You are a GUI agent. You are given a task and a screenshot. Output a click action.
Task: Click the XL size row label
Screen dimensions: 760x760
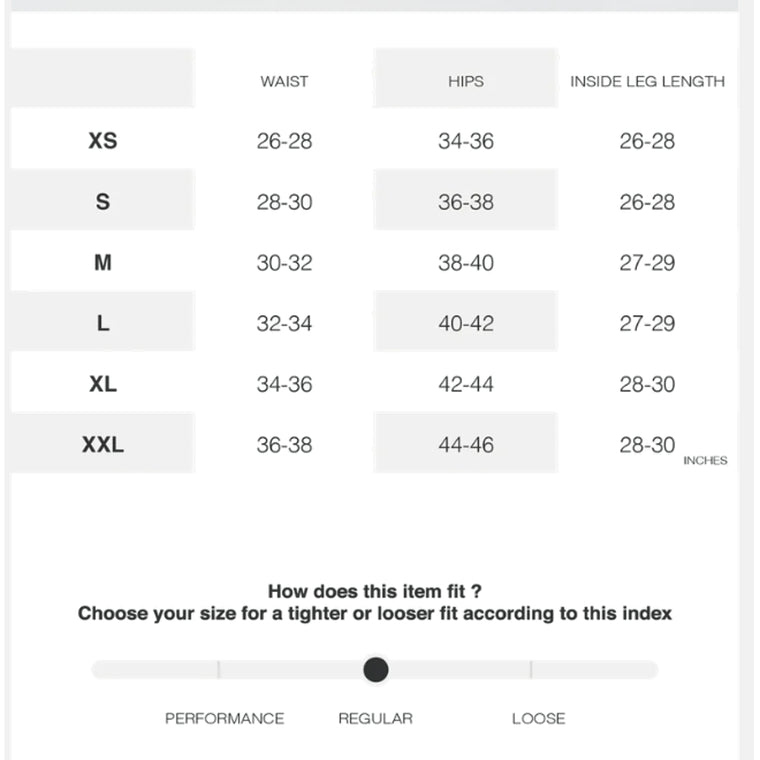coord(103,384)
